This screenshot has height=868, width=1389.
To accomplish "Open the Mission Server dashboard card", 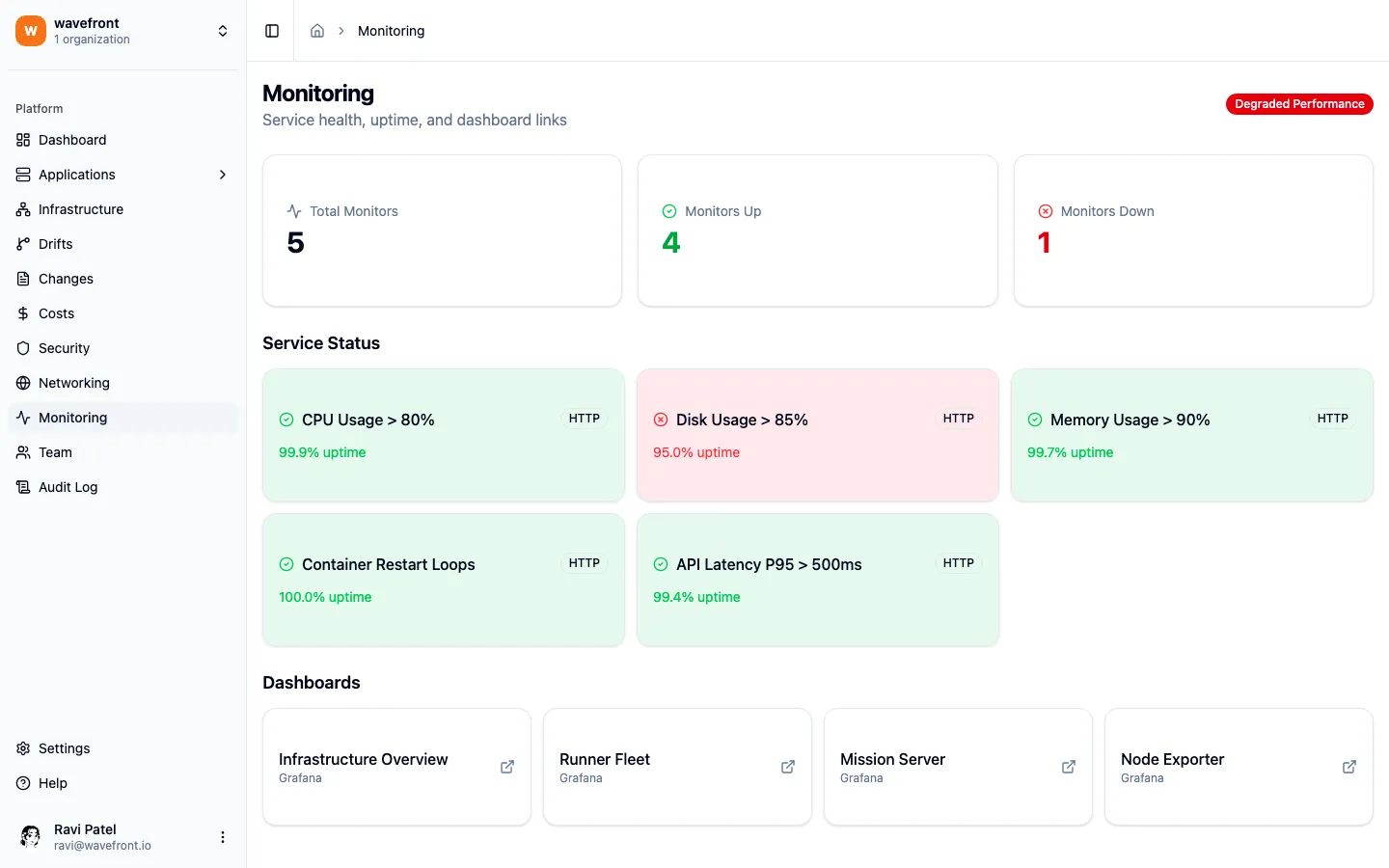I will pos(958,766).
